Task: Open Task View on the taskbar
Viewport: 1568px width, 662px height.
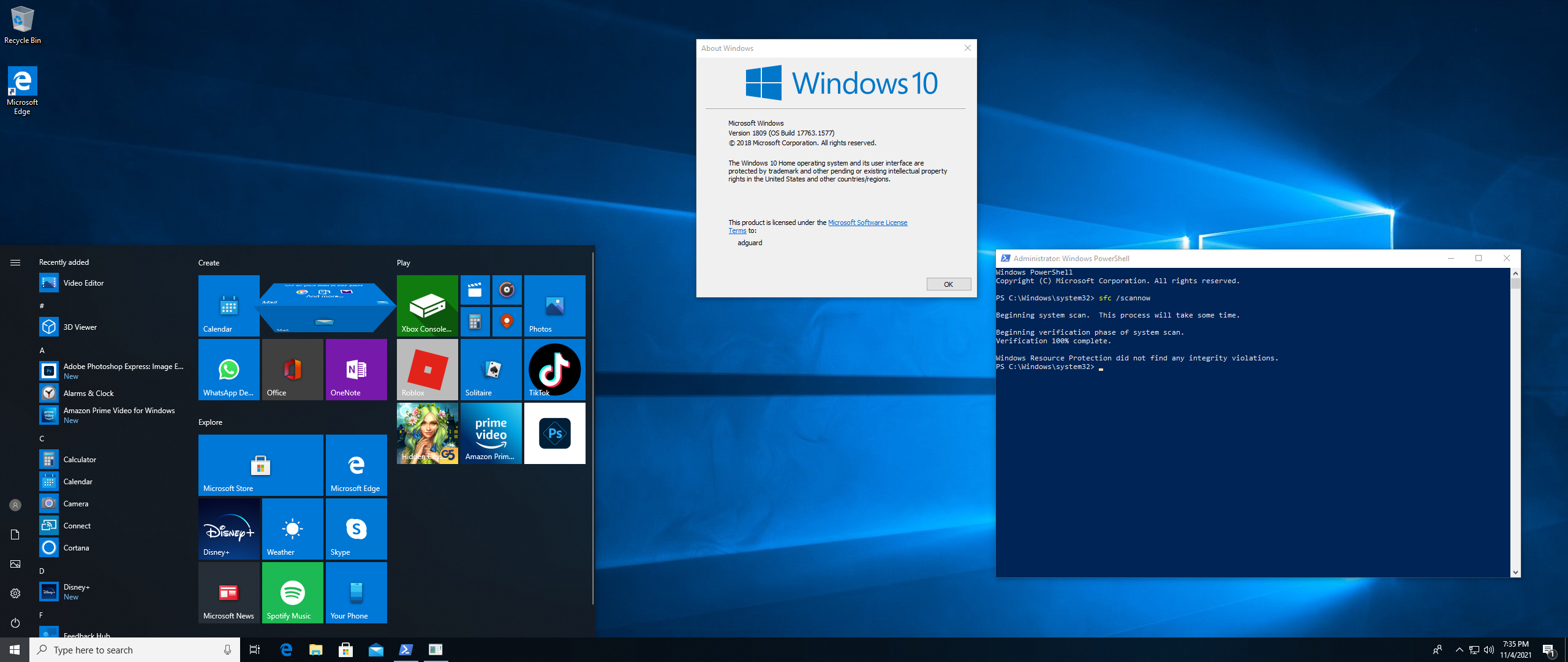Action: tap(255, 650)
